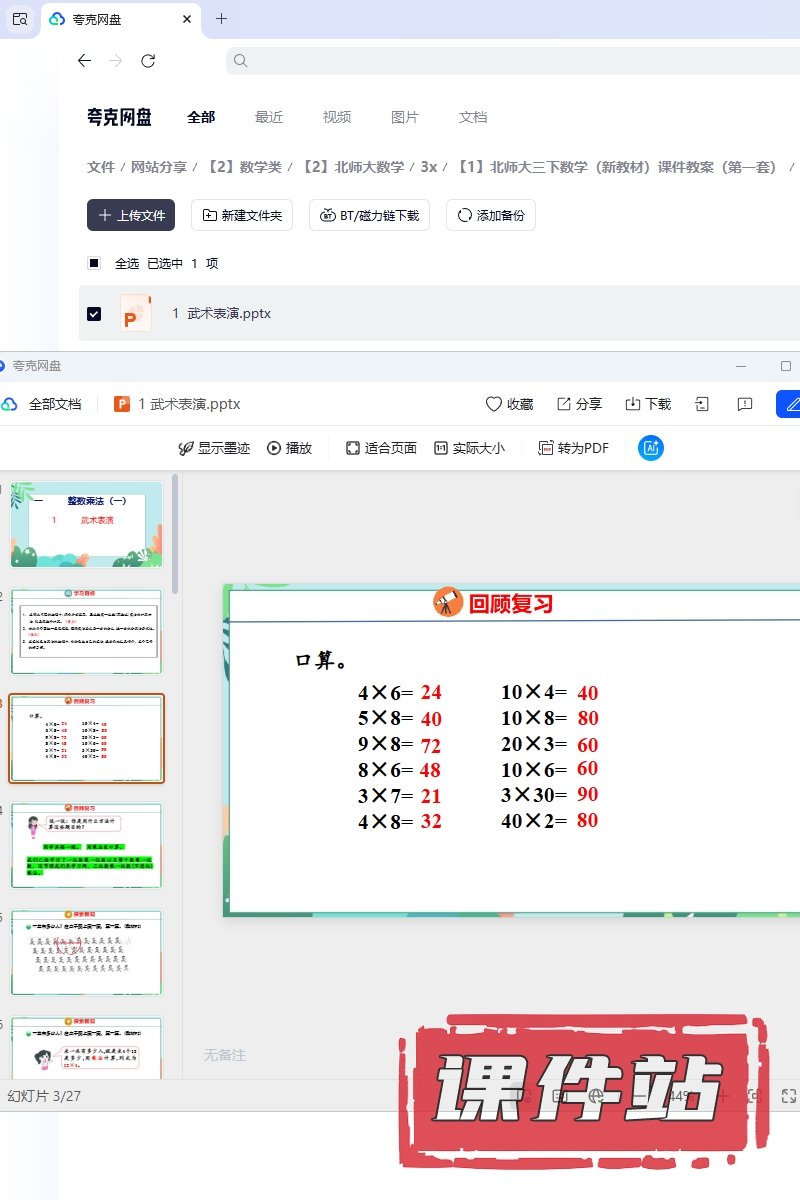Screen dimensions: 800x1200
Task: Select slide 4 thumbnail in side panel
Action: click(x=86, y=846)
